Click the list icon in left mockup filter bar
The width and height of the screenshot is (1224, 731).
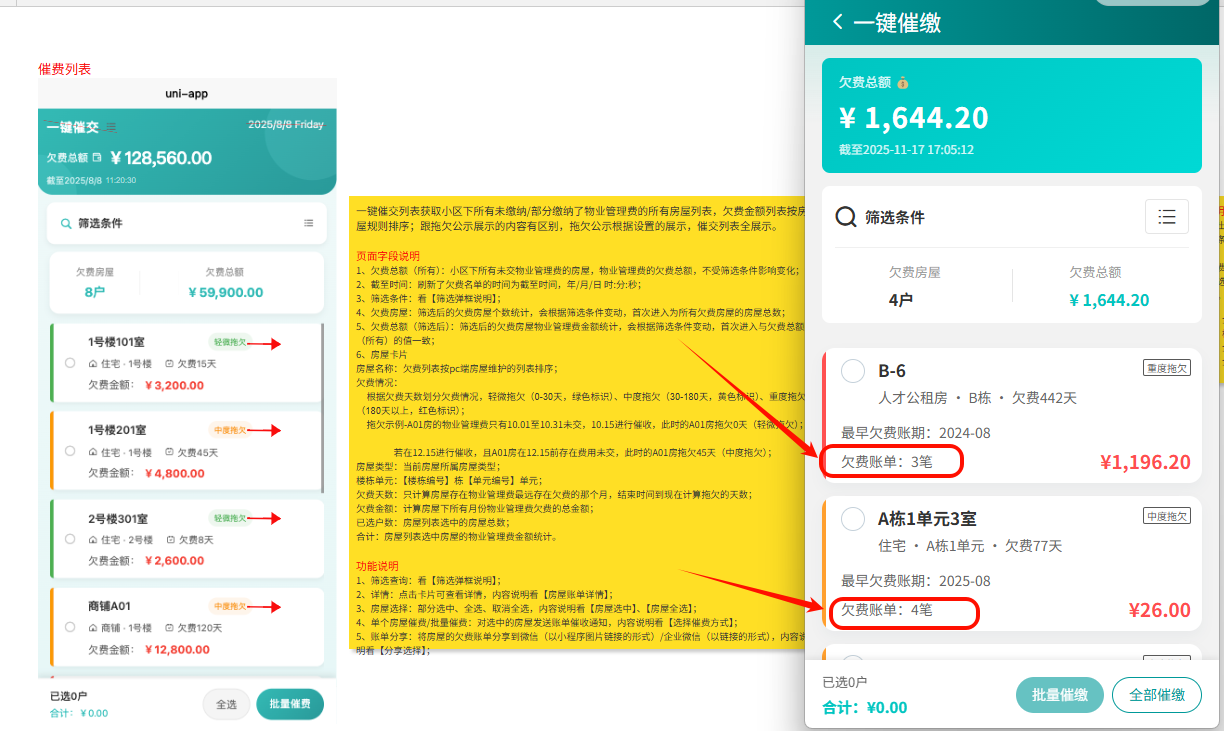click(x=308, y=223)
